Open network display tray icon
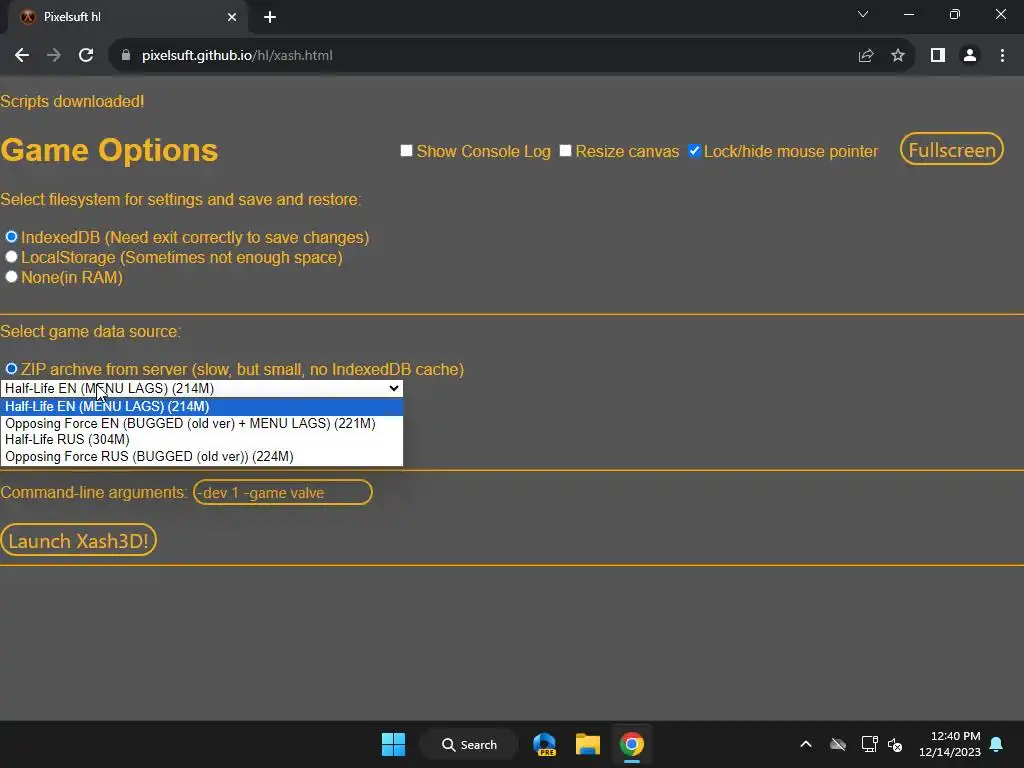 pyautogui.click(x=869, y=744)
